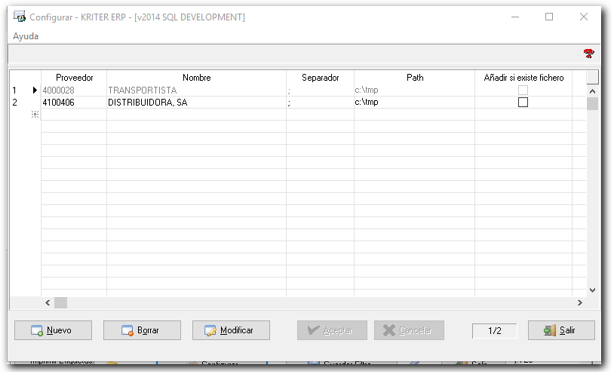Click the KRITER ERP title bar app icon

coord(20,16)
